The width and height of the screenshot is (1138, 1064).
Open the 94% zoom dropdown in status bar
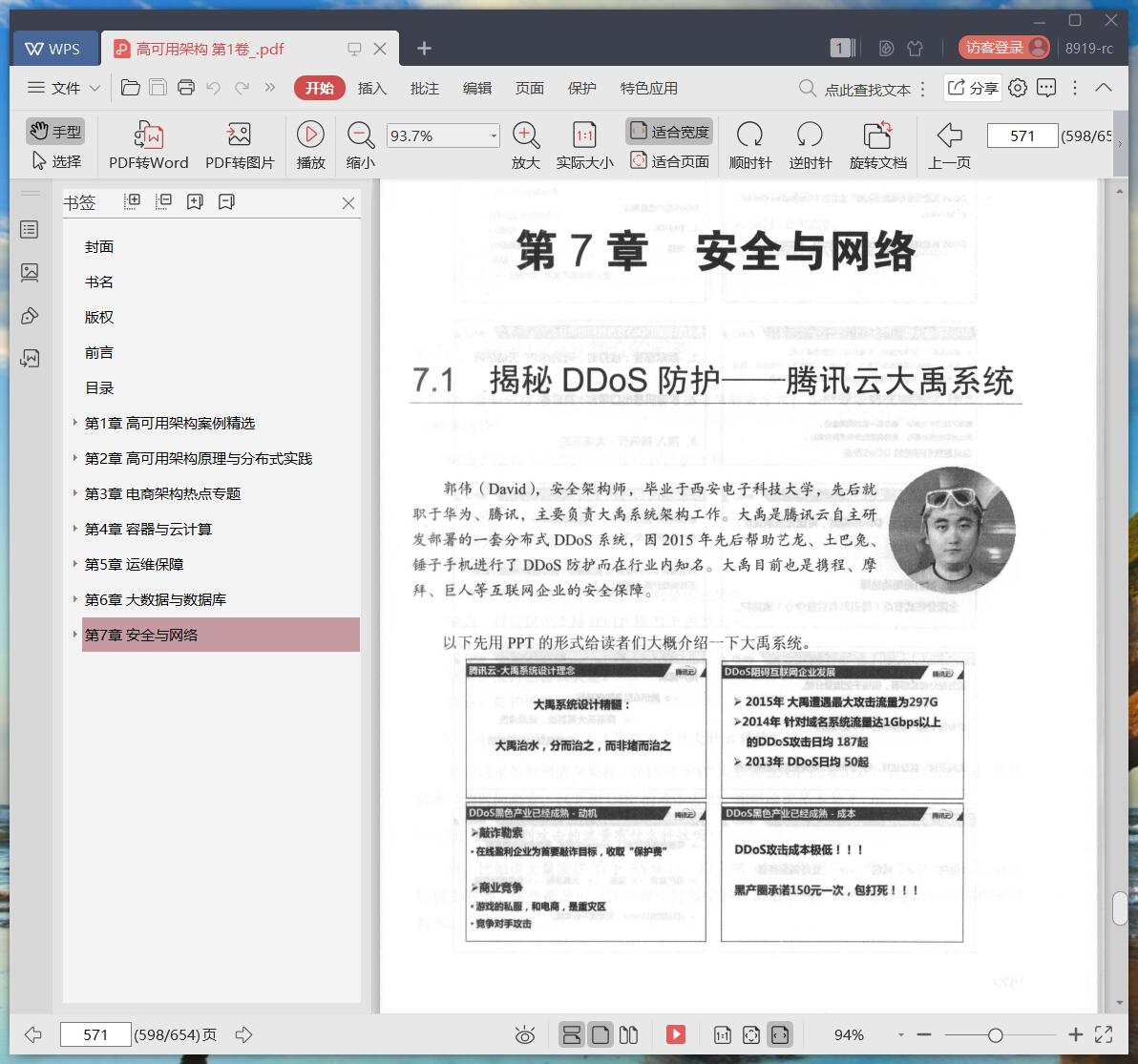tap(900, 1035)
